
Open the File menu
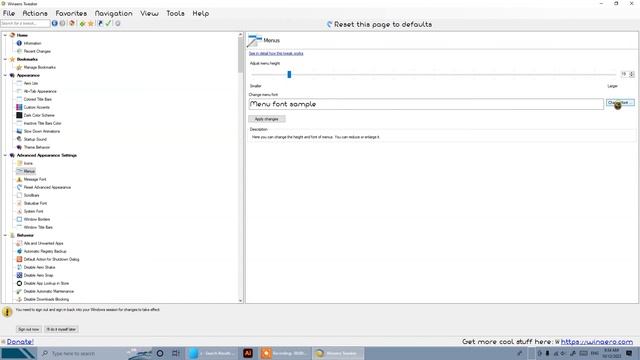coord(9,13)
